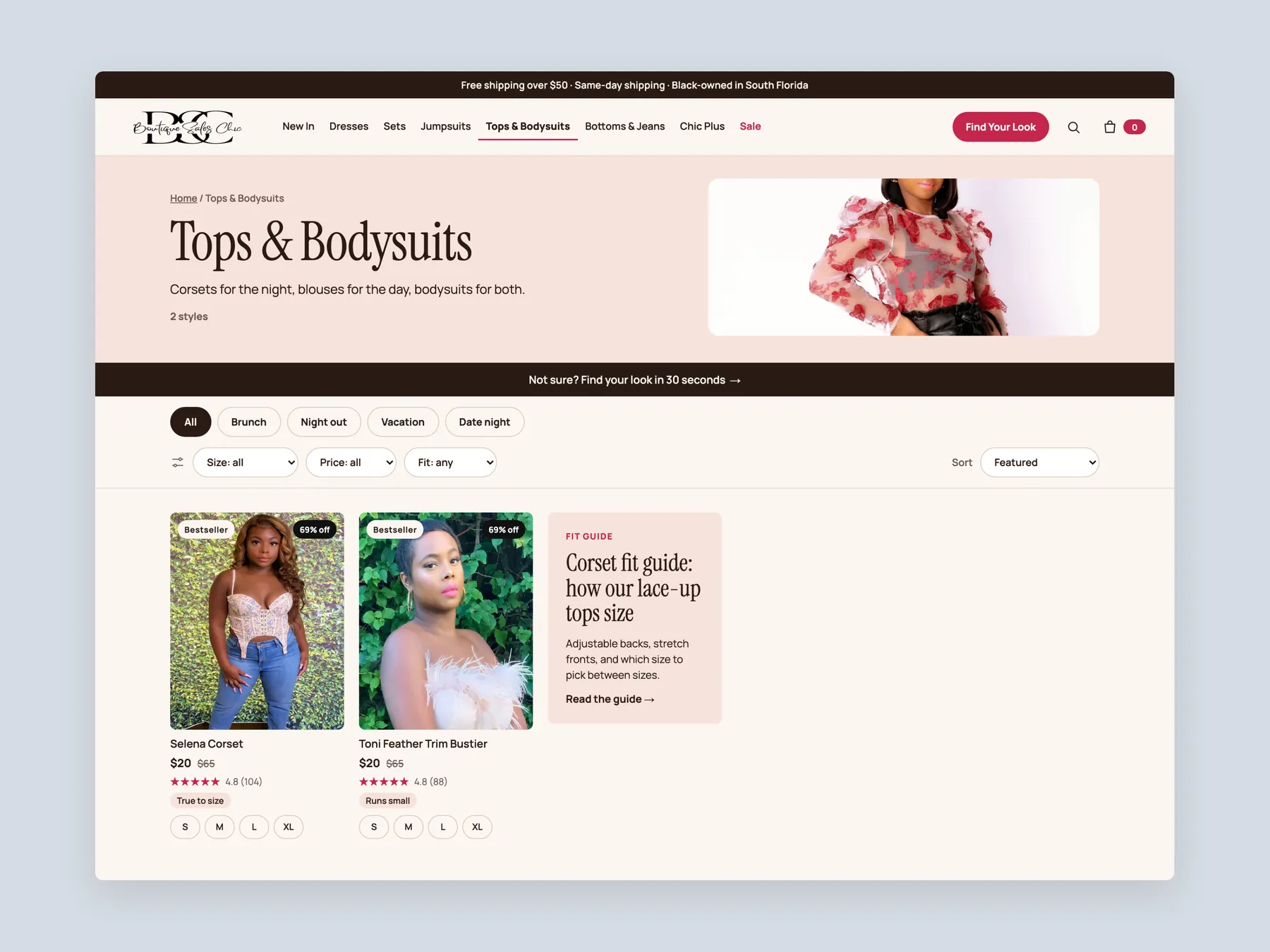Open the Sort Featured dropdown

[x=1039, y=463]
